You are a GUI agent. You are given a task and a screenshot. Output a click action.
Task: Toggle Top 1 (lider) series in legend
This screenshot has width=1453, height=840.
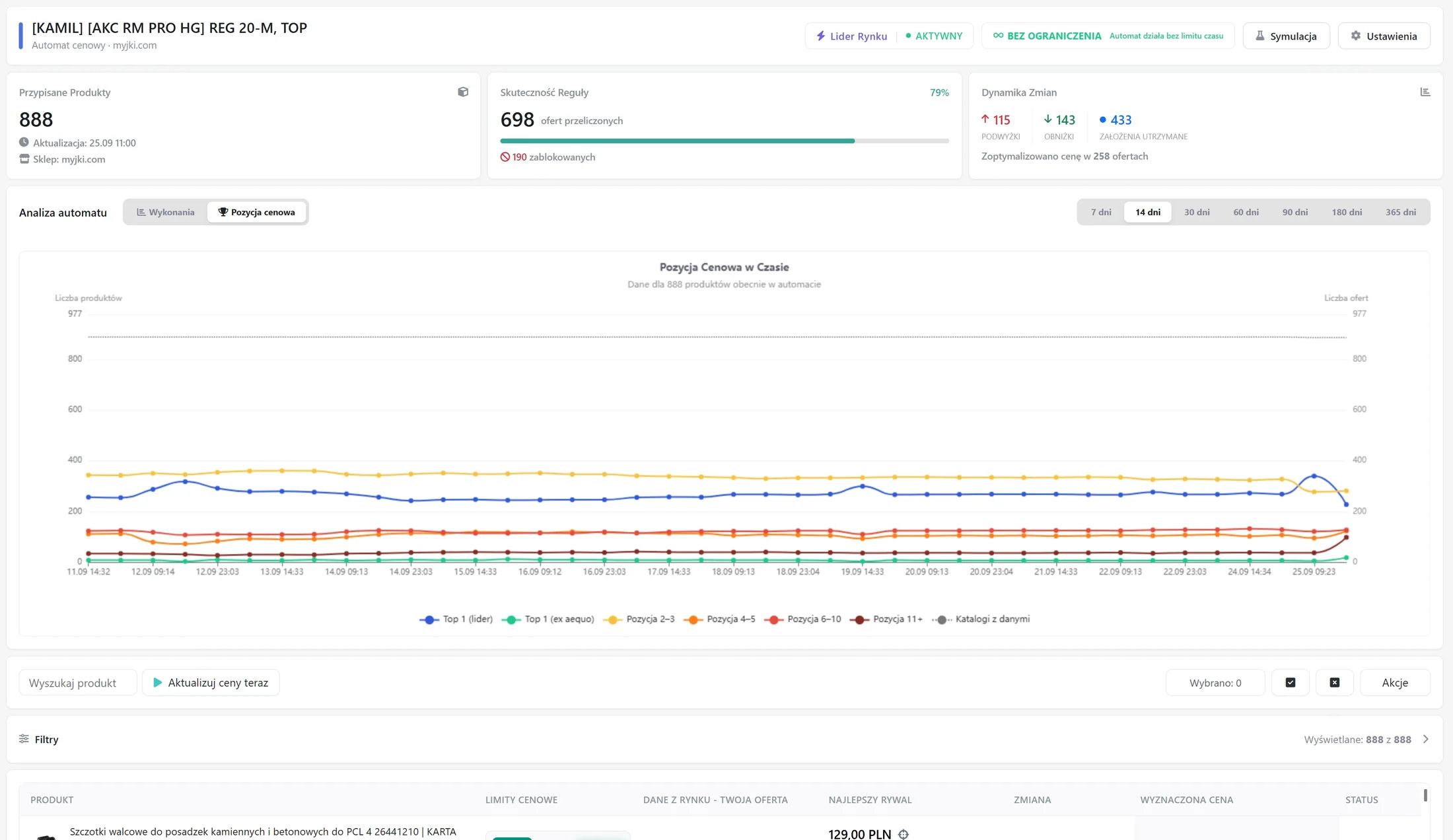point(456,619)
